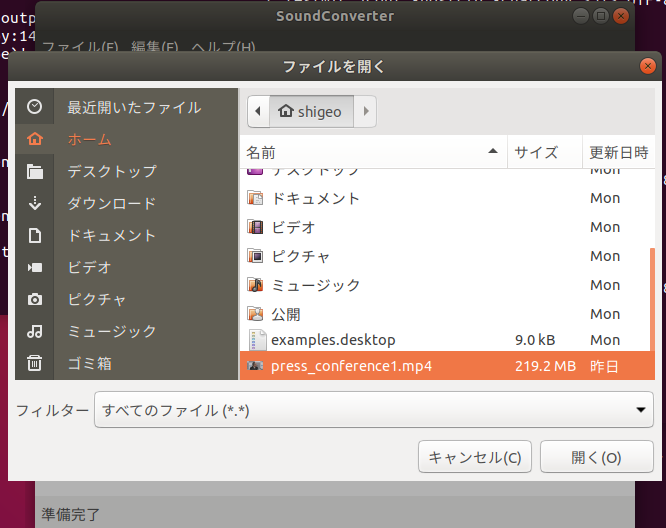Select the press_conference1.mp4 file name

point(351,366)
